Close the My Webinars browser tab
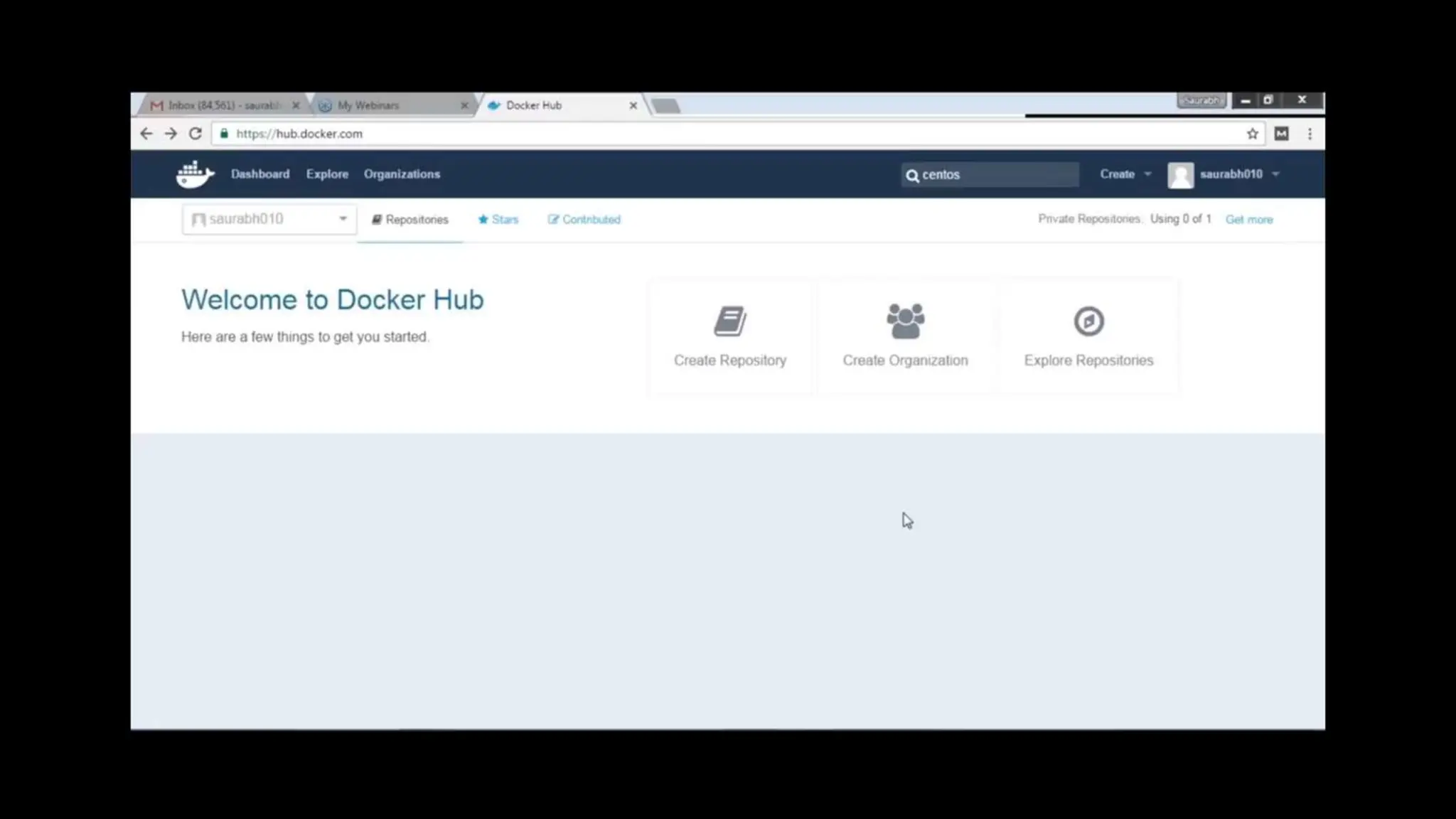The height and width of the screenshot is (819, 1456). 464,105
